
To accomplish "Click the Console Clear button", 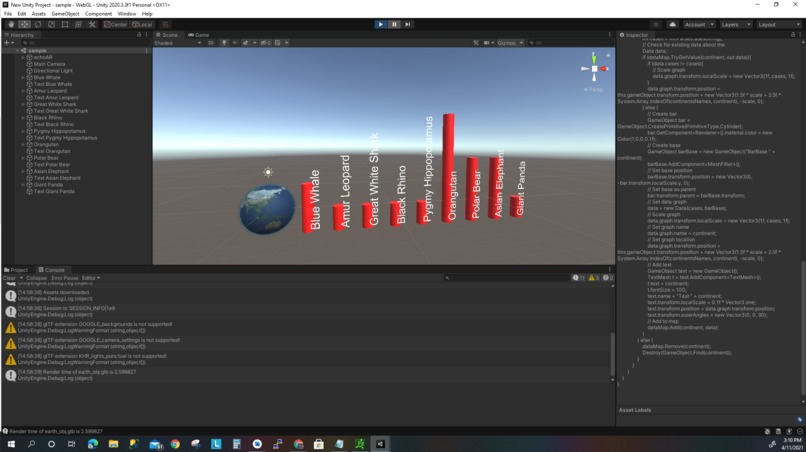I will point(9,278).
